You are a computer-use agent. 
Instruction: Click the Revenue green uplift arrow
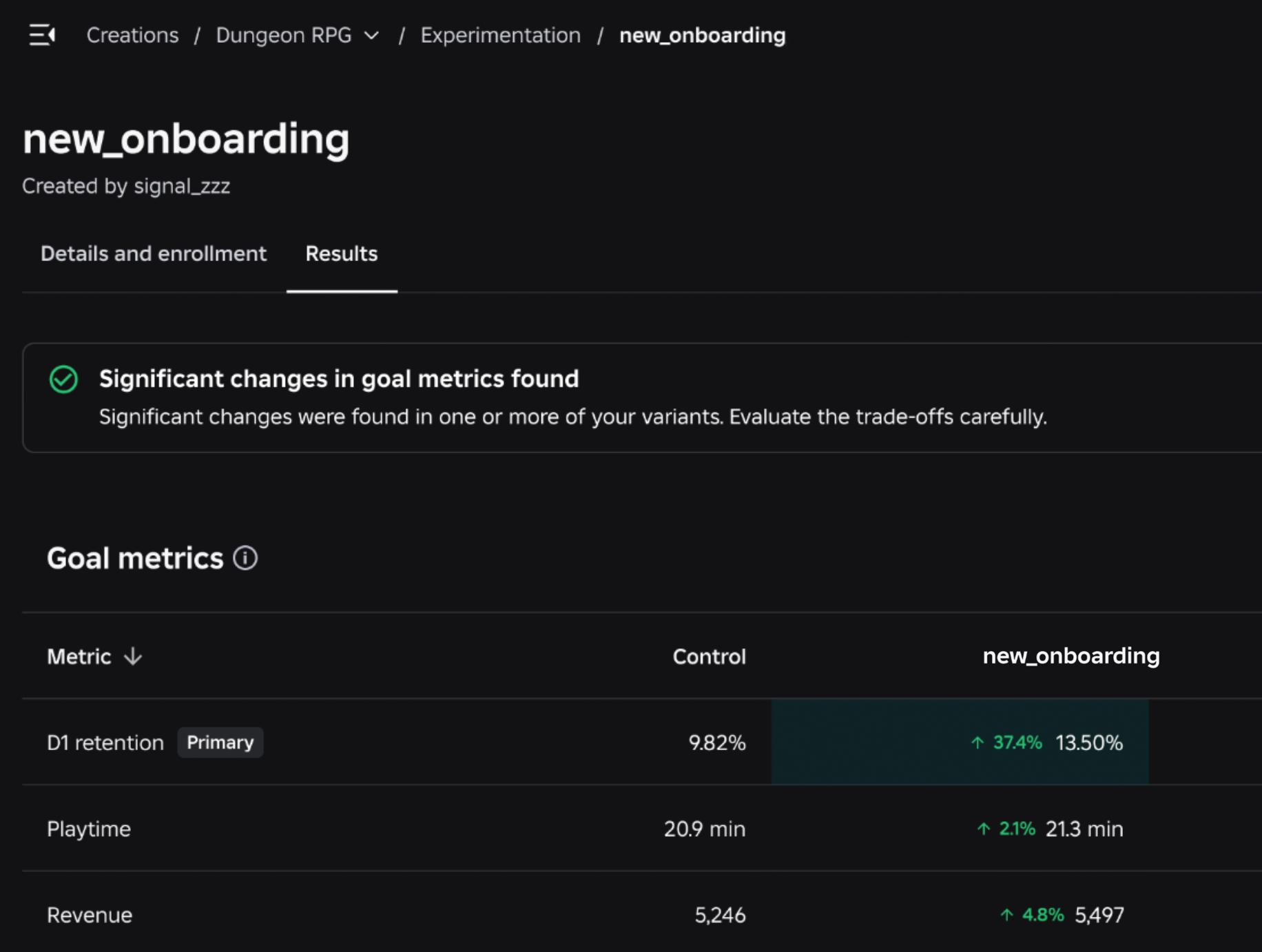pos(1006,915)
